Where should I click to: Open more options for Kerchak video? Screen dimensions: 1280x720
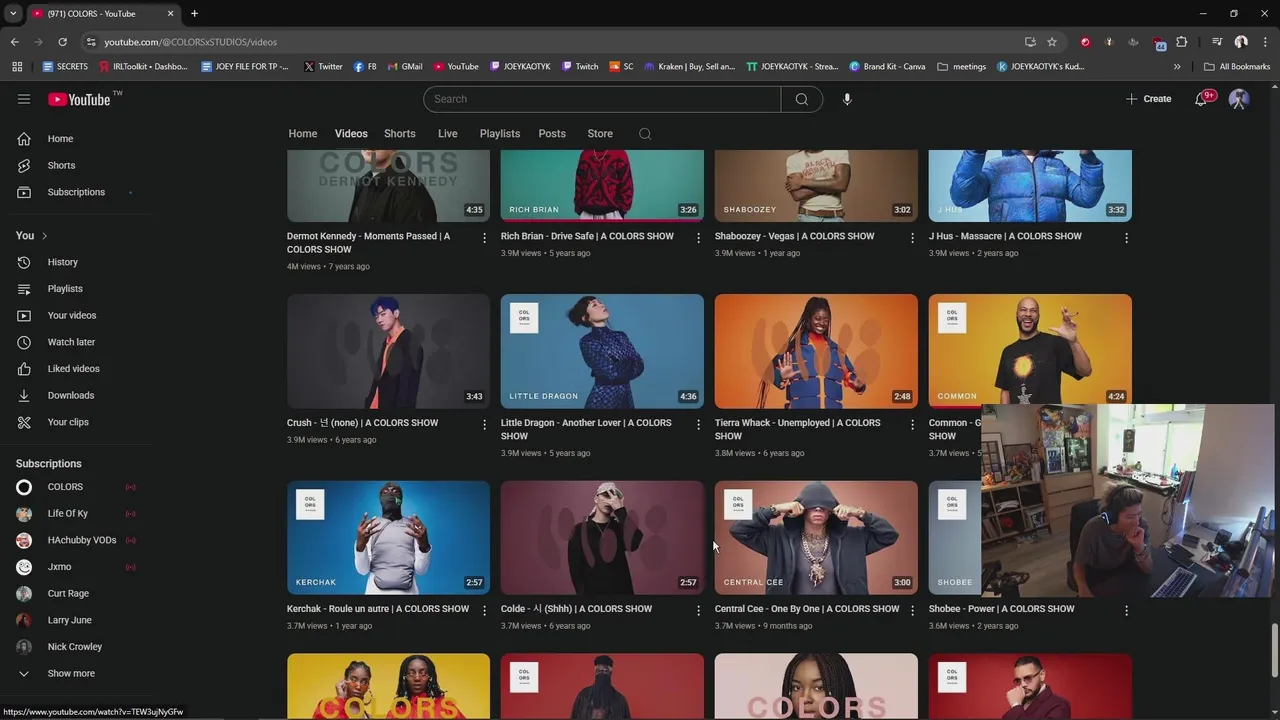tap(484, 610)
